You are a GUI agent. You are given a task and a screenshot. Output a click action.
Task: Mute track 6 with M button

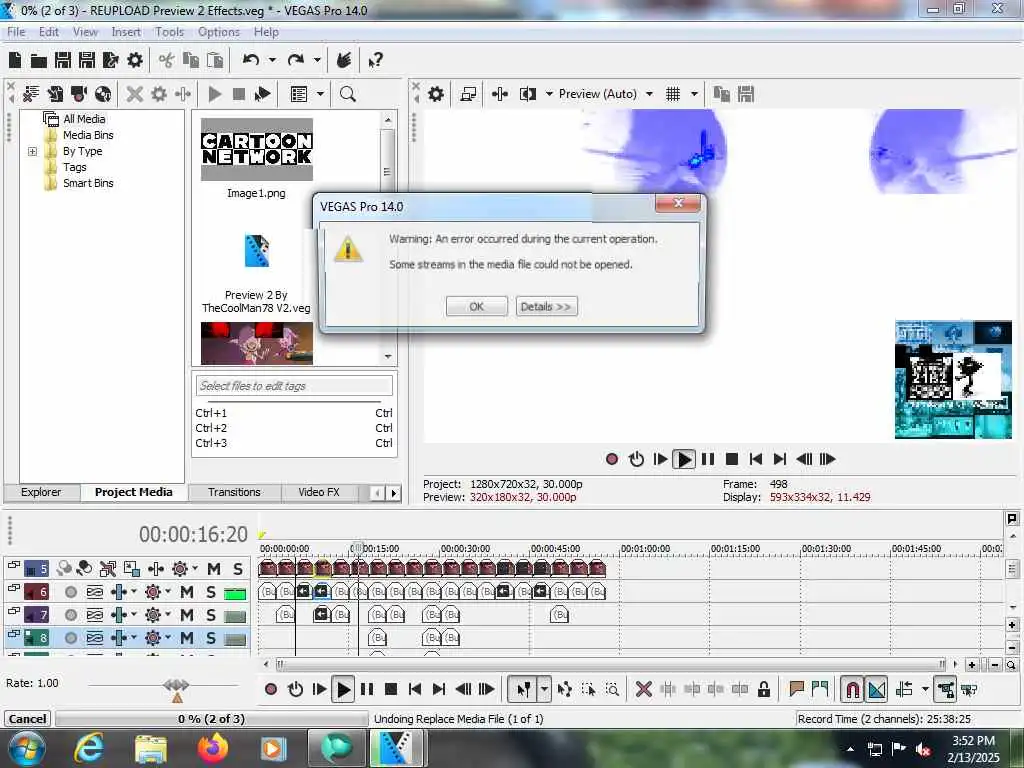(x=187, y=592)
